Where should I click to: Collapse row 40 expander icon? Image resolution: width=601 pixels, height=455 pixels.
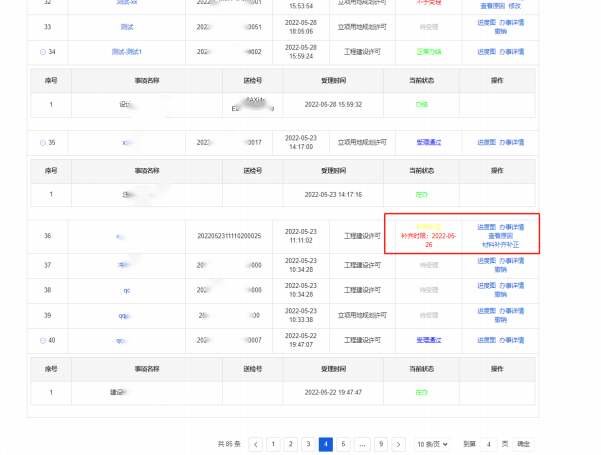[42, 340]
